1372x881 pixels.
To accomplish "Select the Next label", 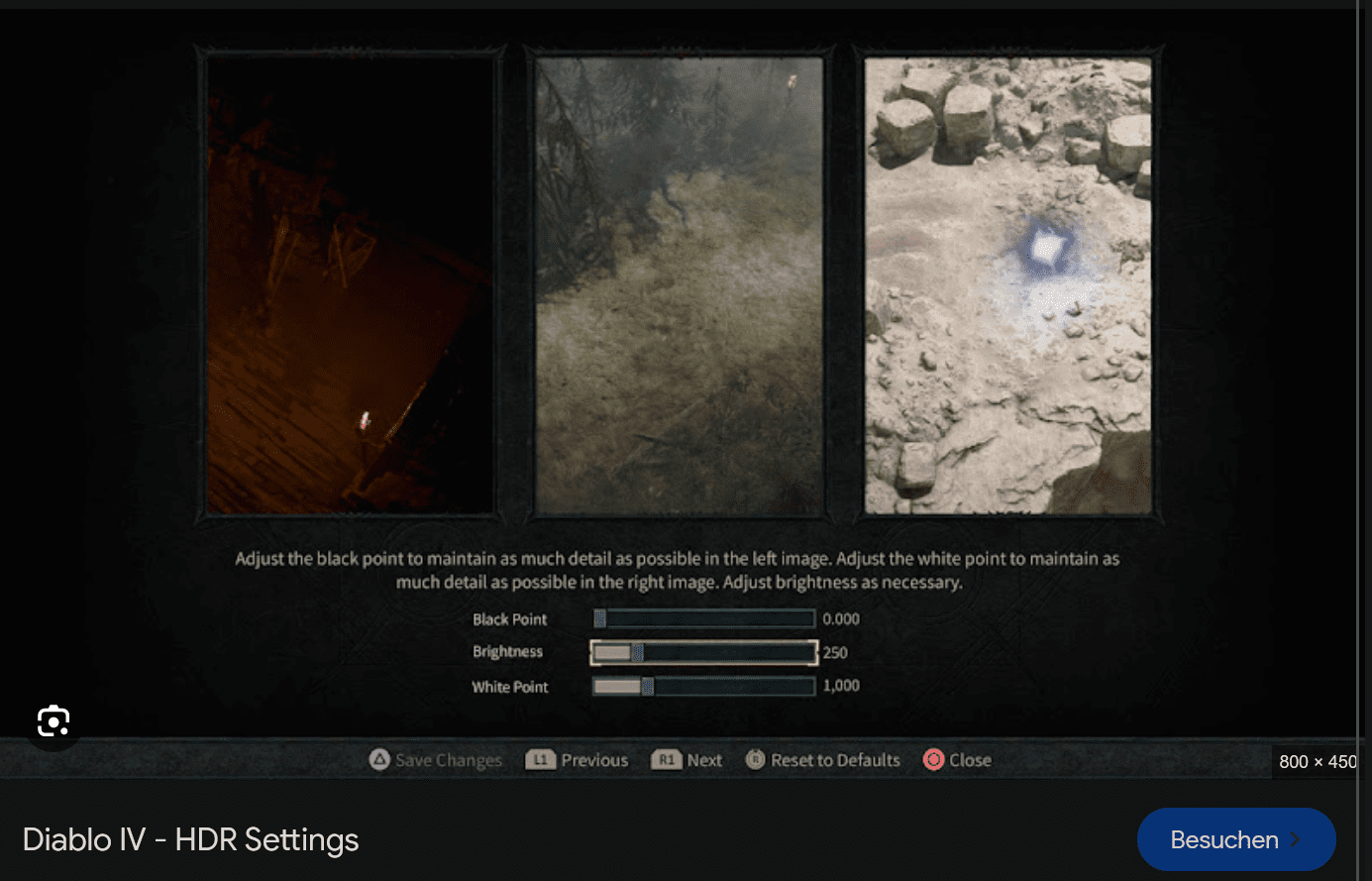I will click(x=704, y=760).
